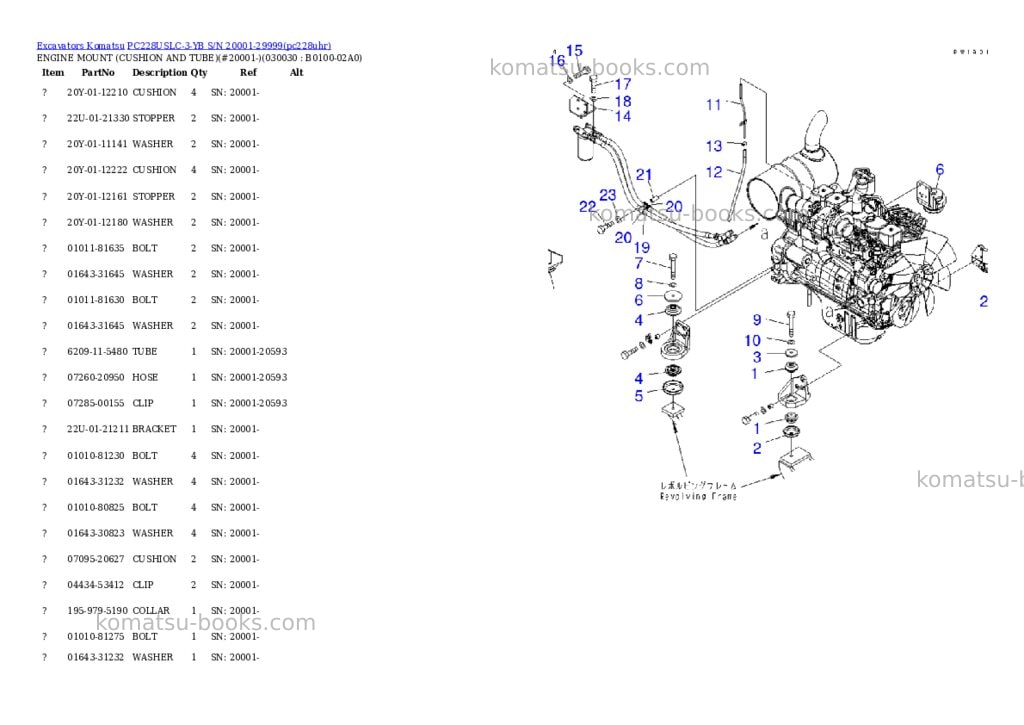Select part number 22U-01-21211
Viewport: 1024px width, 725px height.
coord(98,429)
